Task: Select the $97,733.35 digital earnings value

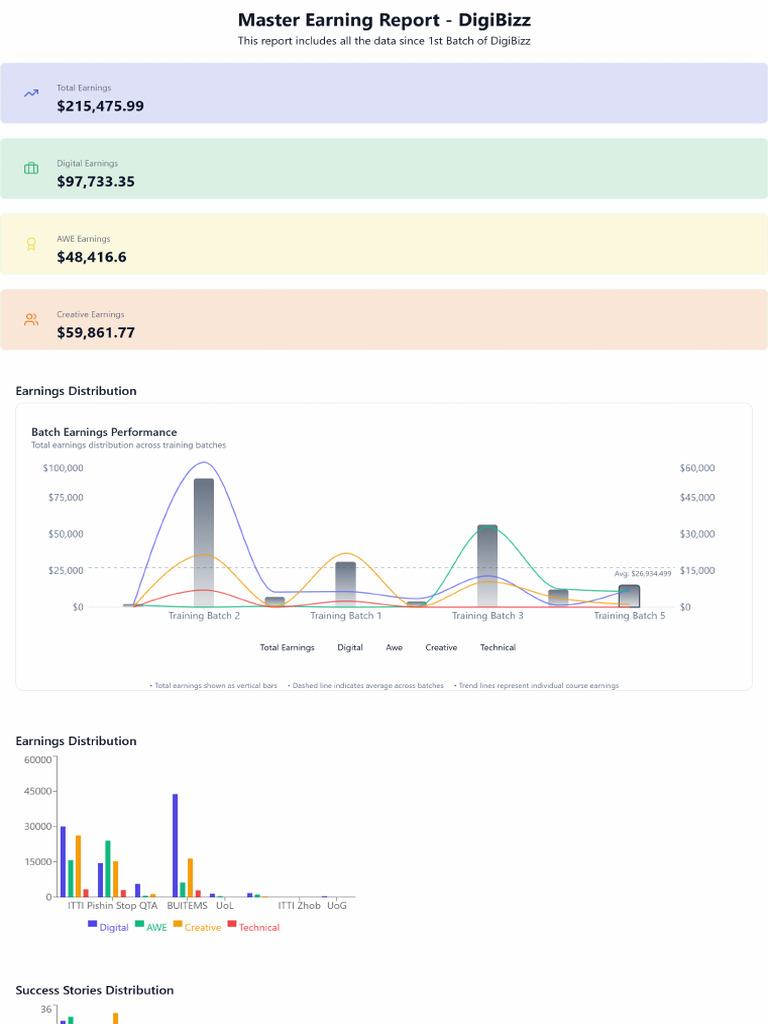Action: pyautogui.click(x=95, y=182)
